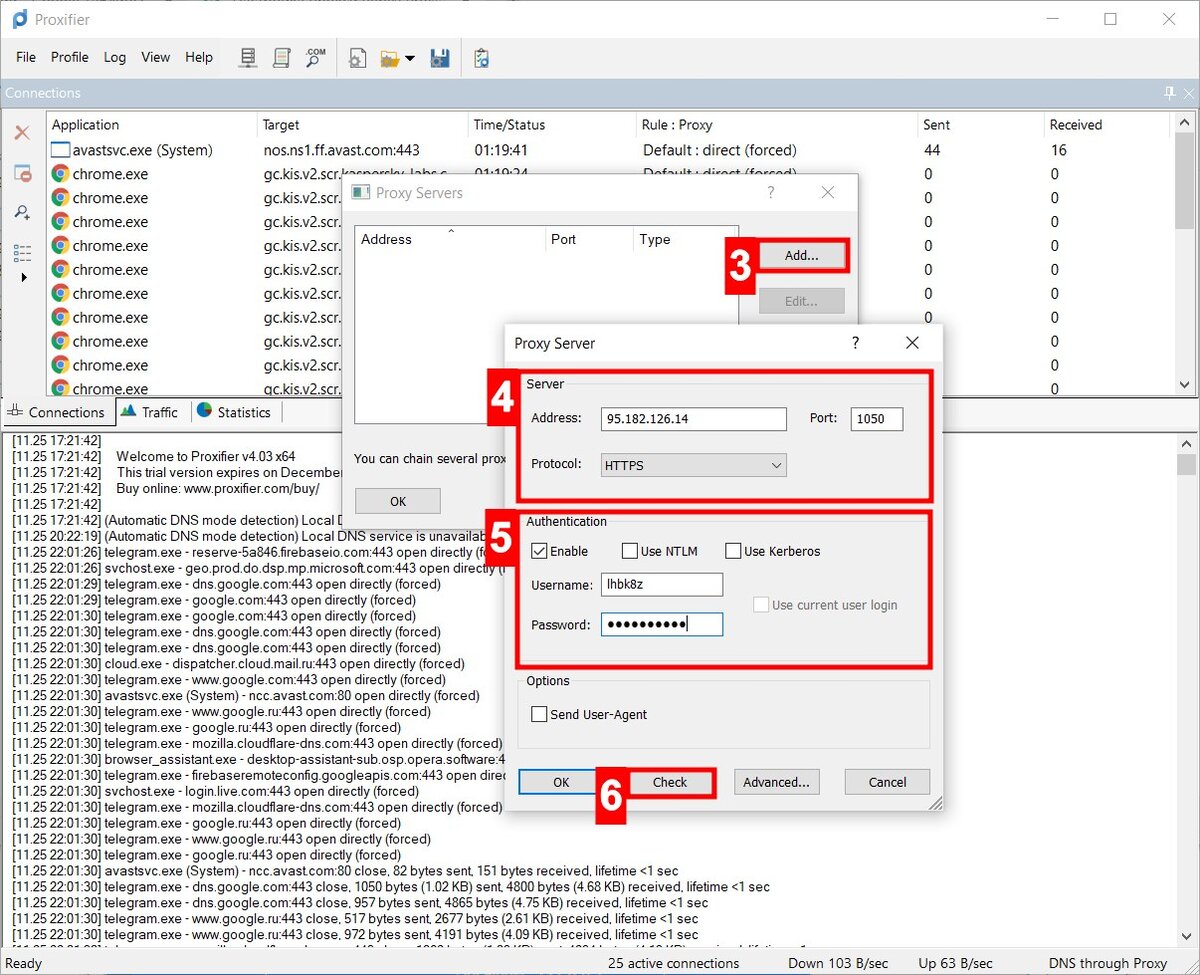
Task: Toggle Use current user login checkbox
Action: click(x=761, y=605)
